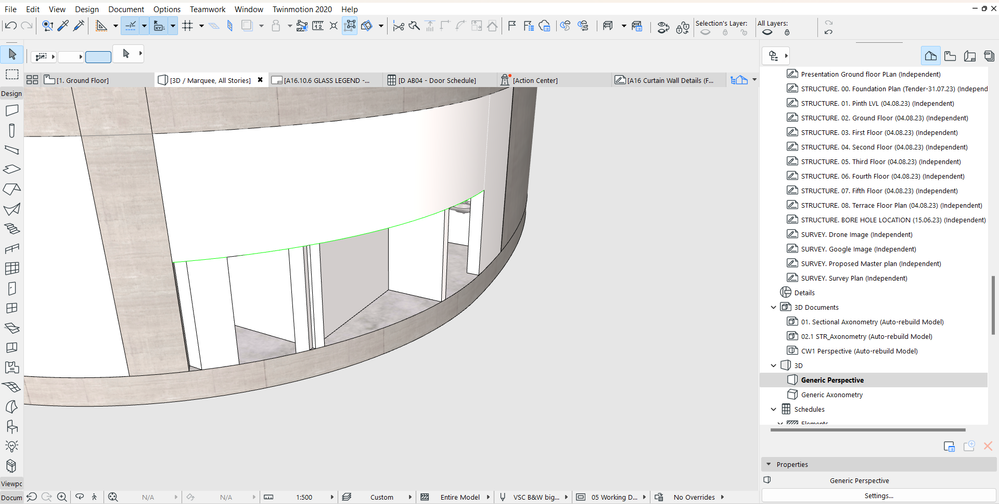
Task: Open the Teamwork menu
Action: [207, 9]
